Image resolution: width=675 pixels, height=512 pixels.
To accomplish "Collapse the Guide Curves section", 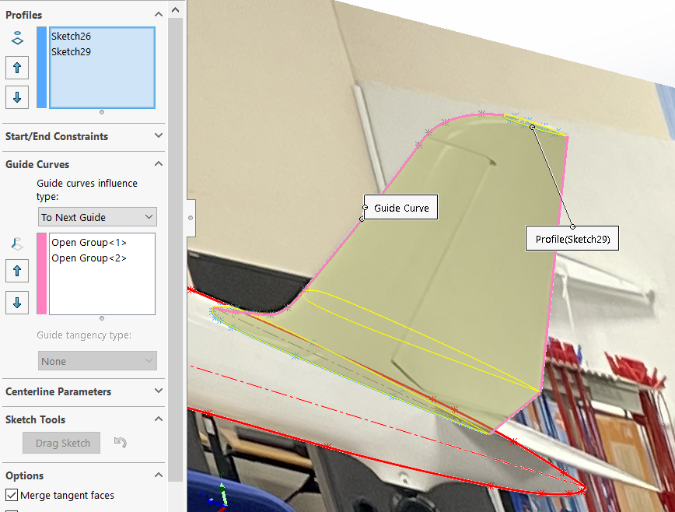I will pos(159,164).
